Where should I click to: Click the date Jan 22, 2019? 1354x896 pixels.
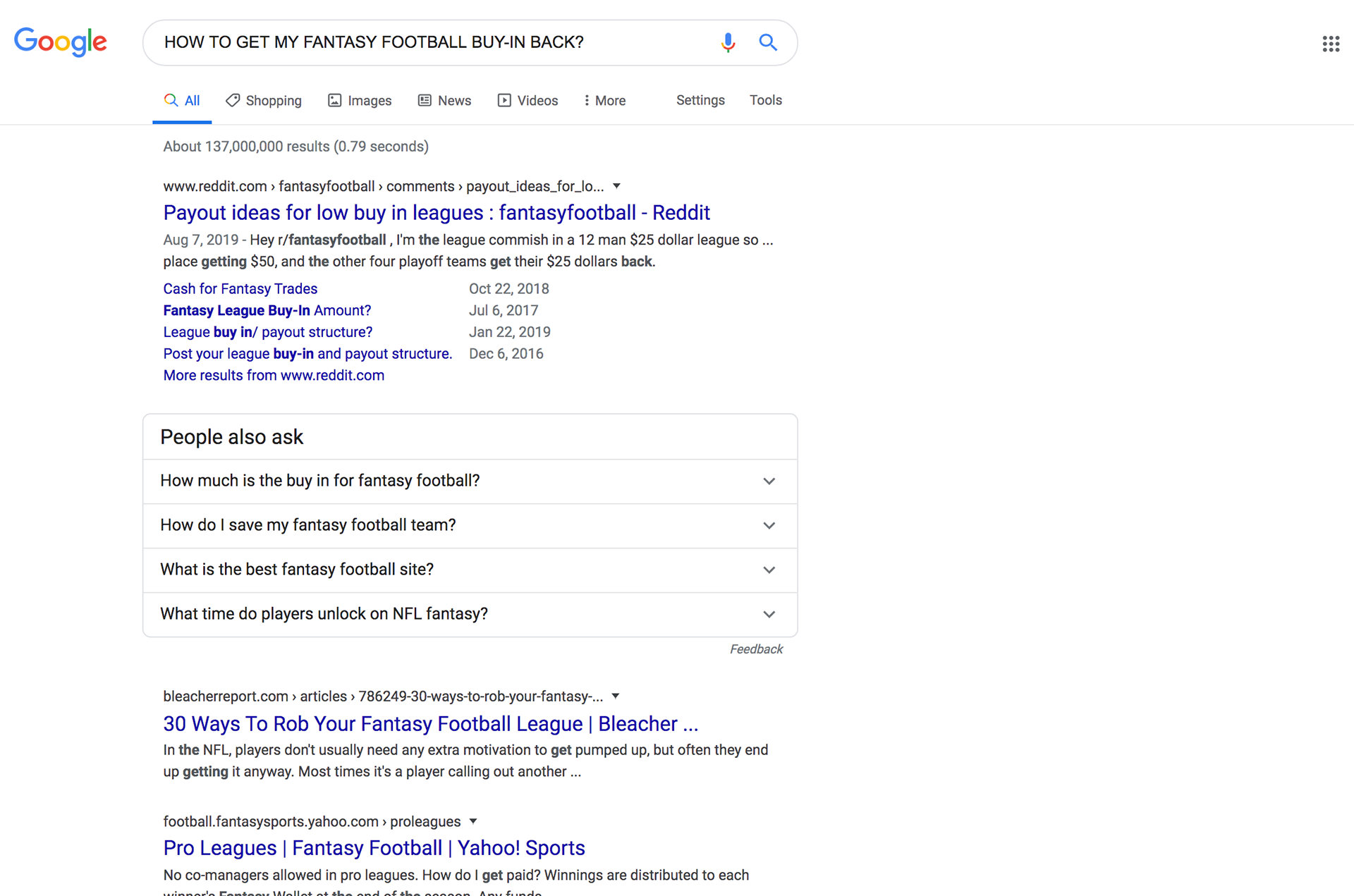tap(510, 332)
